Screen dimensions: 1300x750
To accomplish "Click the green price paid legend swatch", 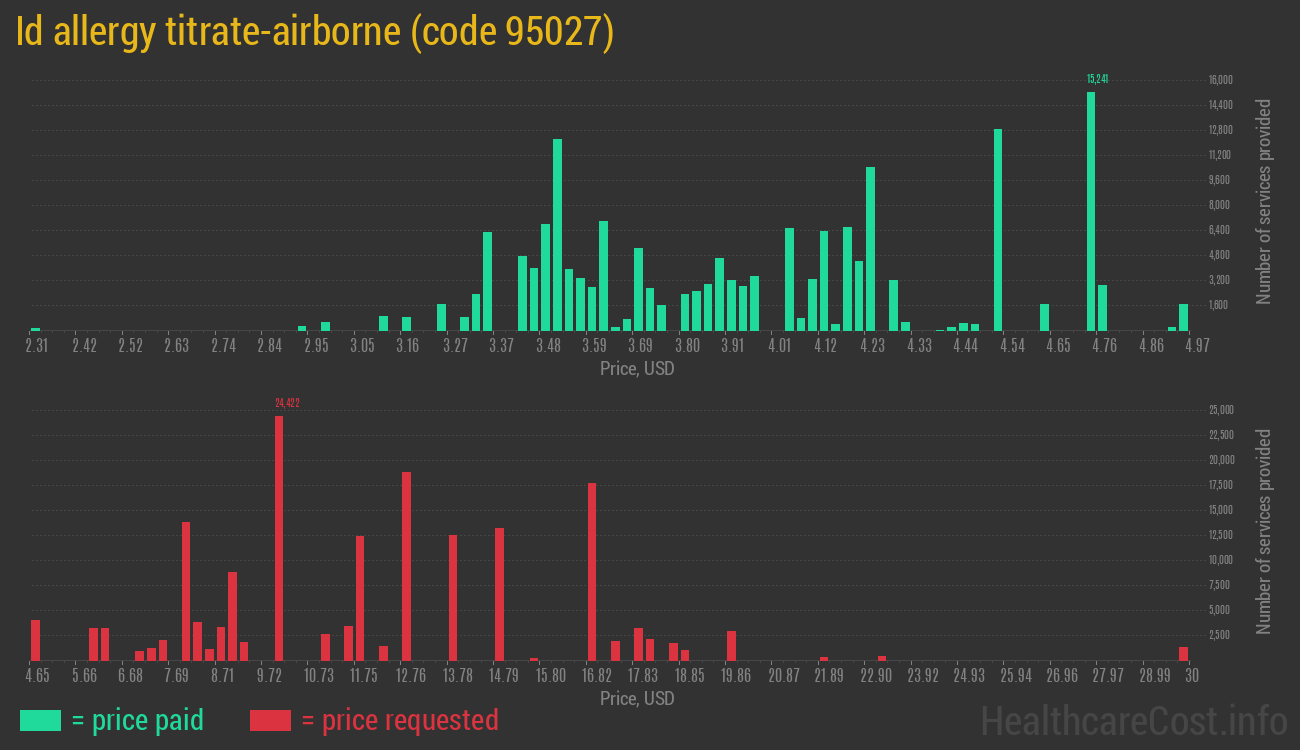I will tap(40, 720).
